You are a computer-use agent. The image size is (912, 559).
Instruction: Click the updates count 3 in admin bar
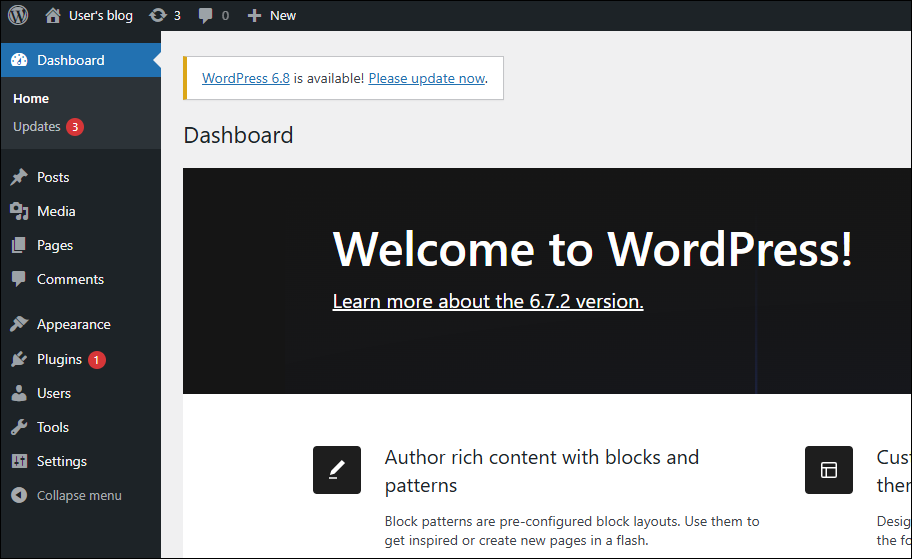coord(177,16)
